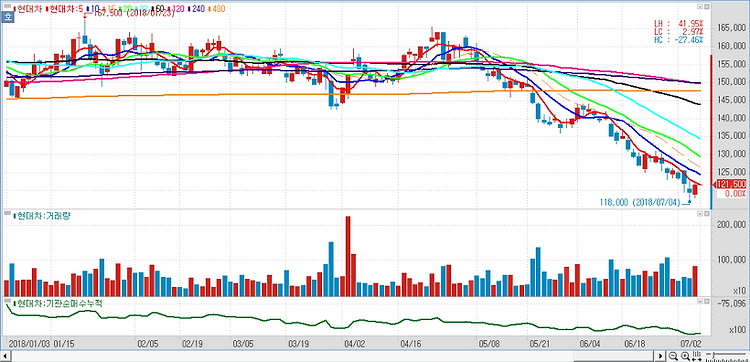The height and width of the screenshot is (362, 750).
Task: Adjust the candle count zoom slider
Action: (x=727, y=356)
